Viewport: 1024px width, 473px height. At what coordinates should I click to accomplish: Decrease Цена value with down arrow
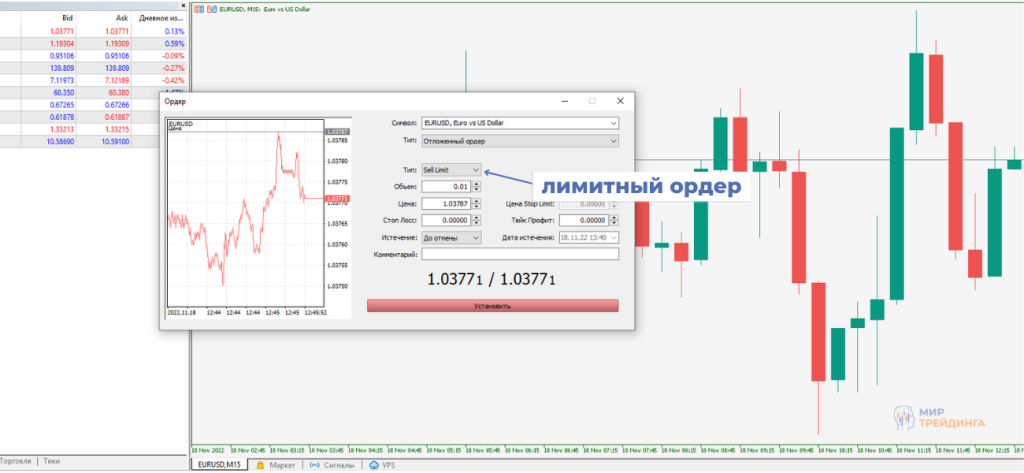pos(475,207)
